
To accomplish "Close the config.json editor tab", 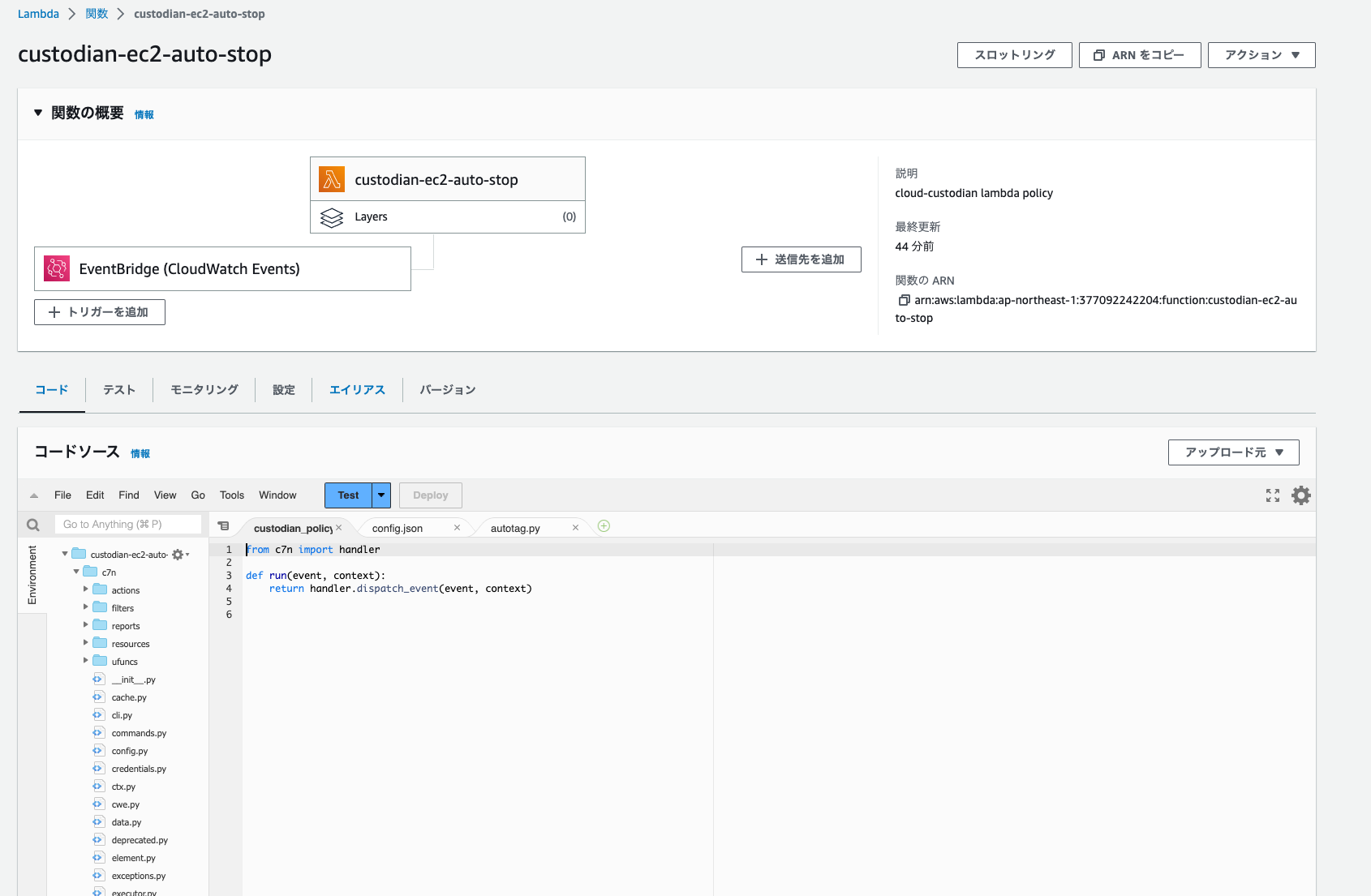I will 458,527.
